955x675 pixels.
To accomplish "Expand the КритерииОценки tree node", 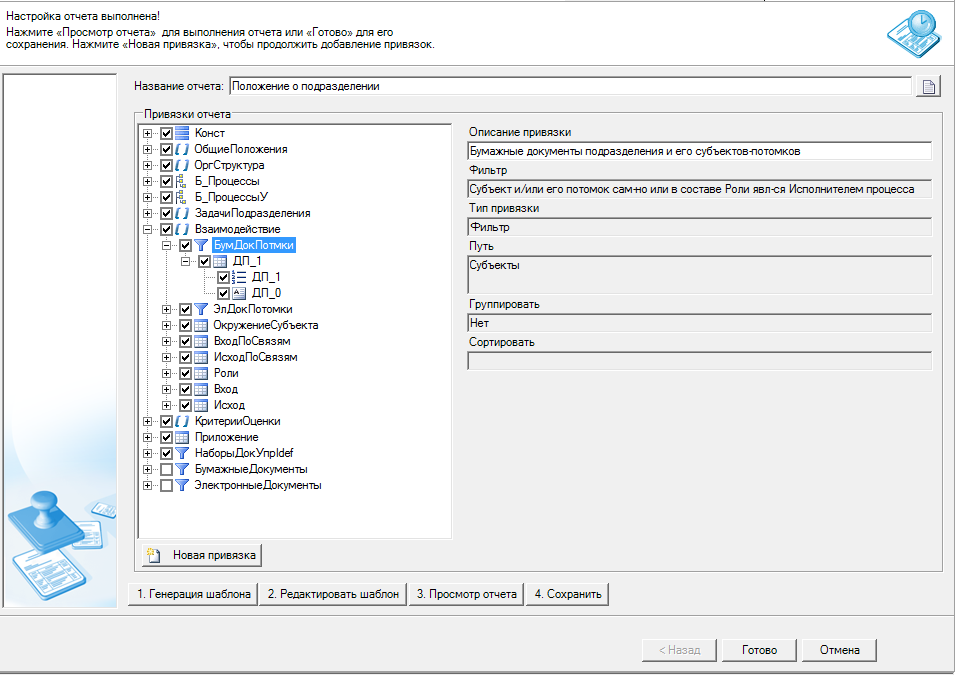I will (148, 421).
